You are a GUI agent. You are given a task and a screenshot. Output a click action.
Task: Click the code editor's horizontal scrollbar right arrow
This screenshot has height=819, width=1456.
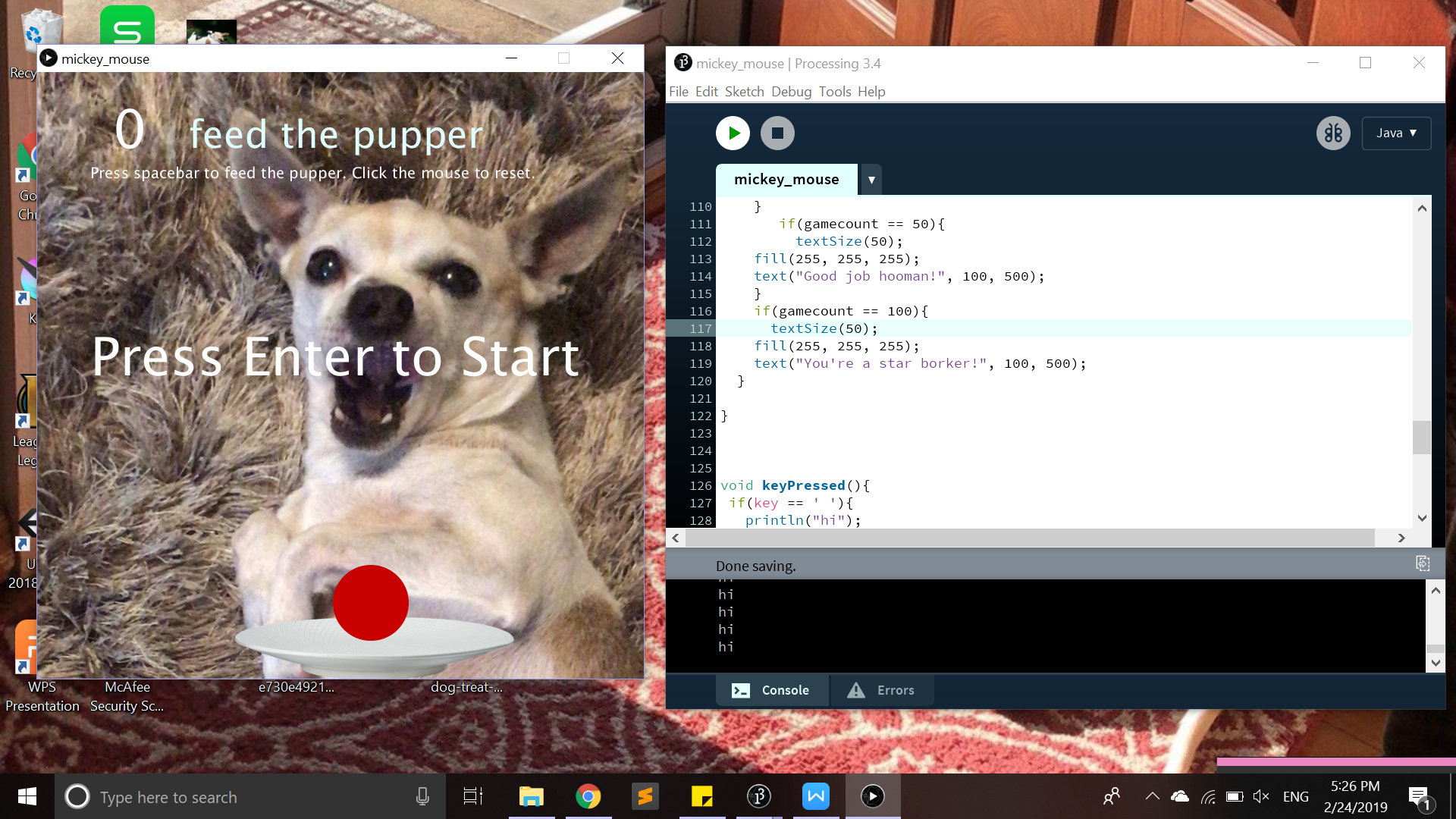1400,538
